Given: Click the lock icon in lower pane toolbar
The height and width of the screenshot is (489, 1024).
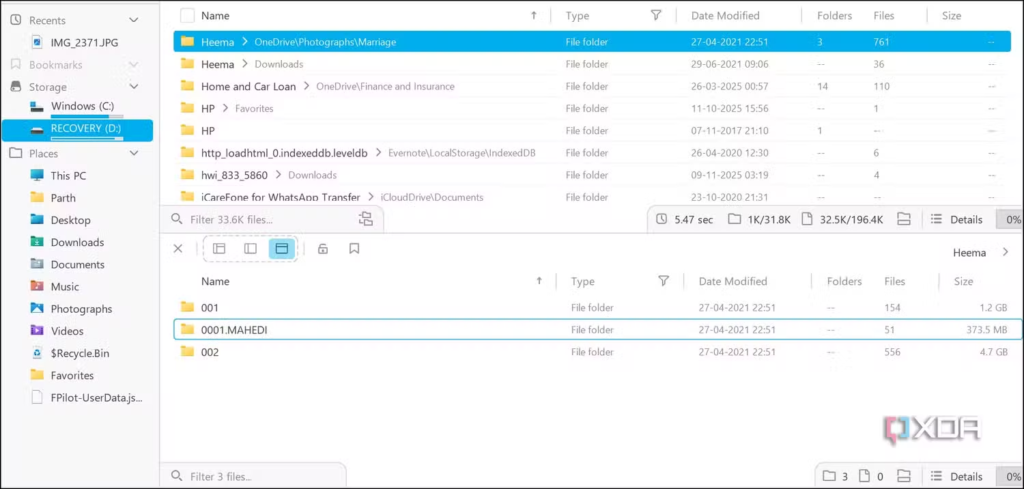Looking at the screenshot, I should (x=322, y=249).
